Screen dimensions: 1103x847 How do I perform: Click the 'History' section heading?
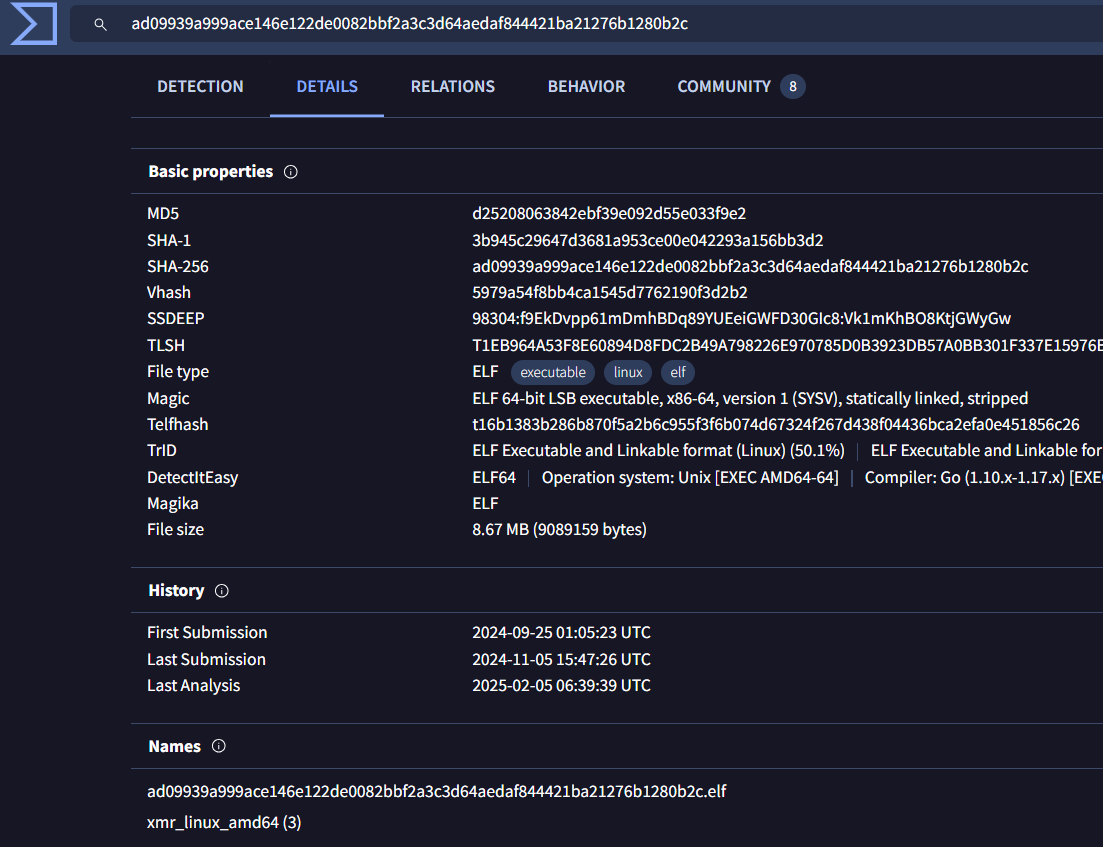pos(176,591)
